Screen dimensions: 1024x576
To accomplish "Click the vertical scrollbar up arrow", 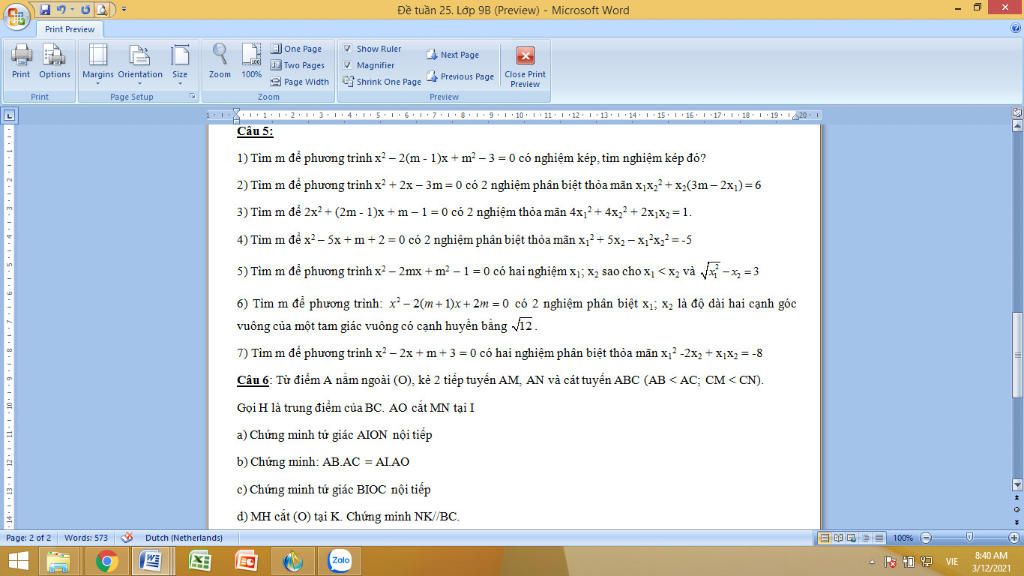I will coord(1017,126).
